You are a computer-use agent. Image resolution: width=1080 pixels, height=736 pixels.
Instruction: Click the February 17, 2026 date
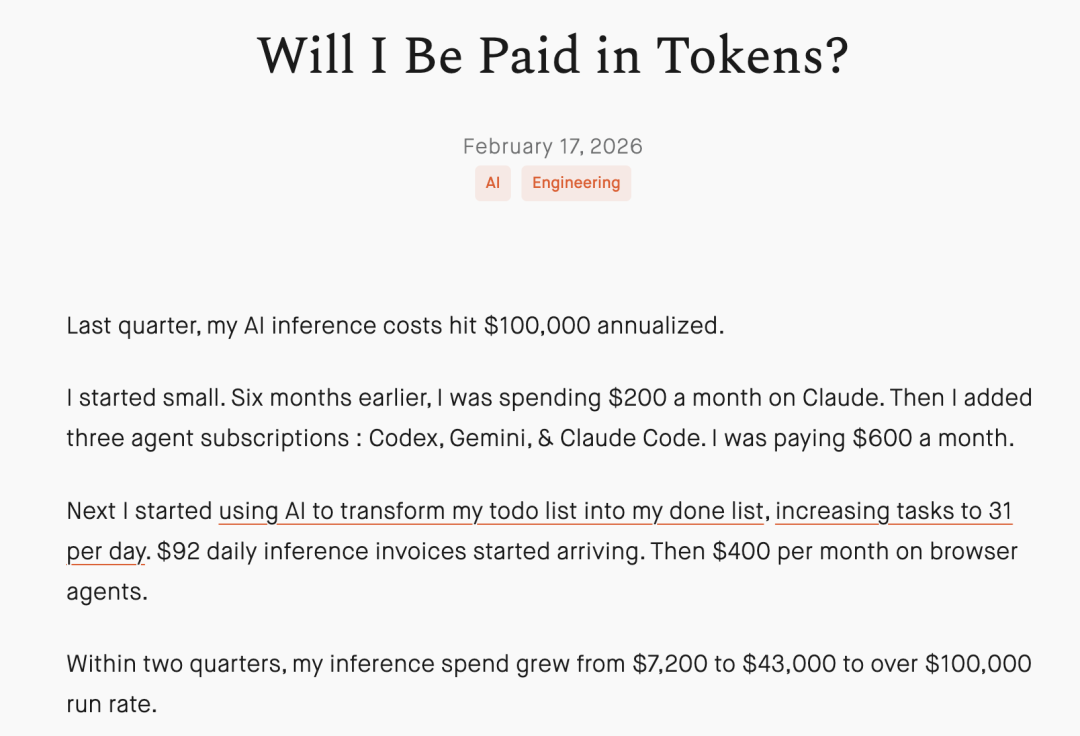(x=552, y=147)
